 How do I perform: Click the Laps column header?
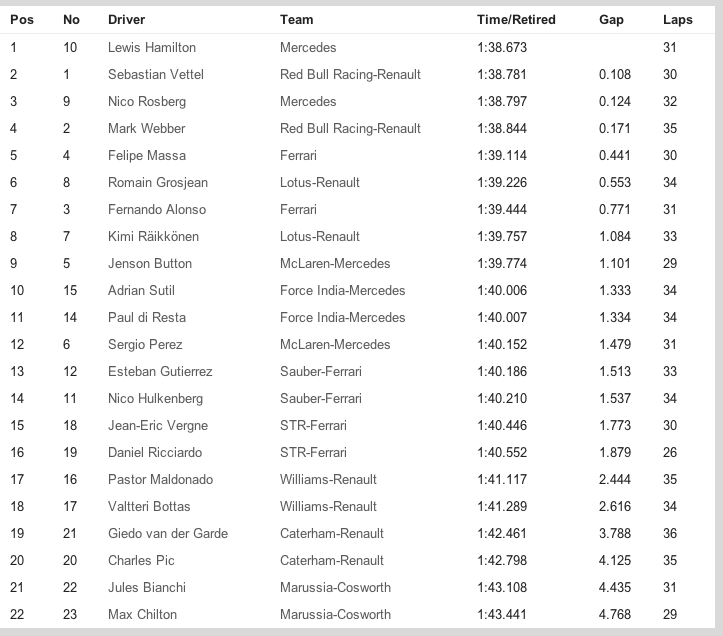pyautogui.click(x=677, y=20)
